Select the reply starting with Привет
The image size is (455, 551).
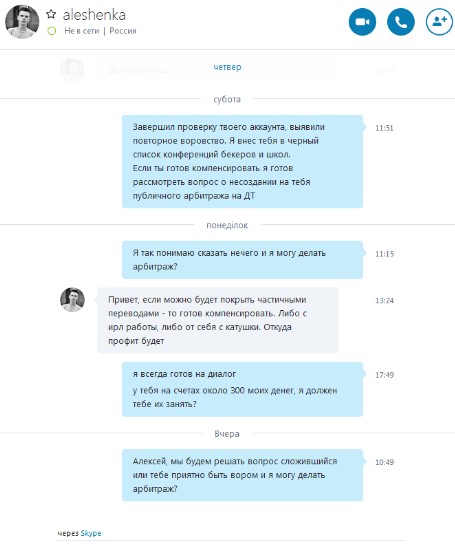click(217, 320)
